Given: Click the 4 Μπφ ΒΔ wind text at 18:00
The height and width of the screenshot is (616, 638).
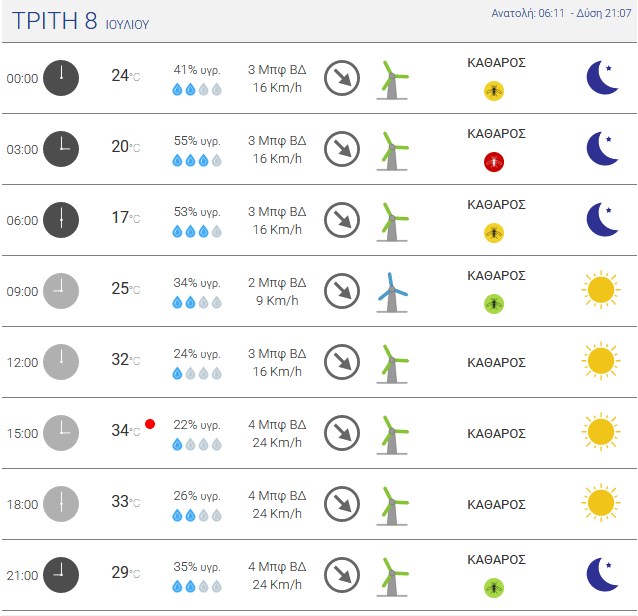Looking at the screenshot, I should [277, 495].
